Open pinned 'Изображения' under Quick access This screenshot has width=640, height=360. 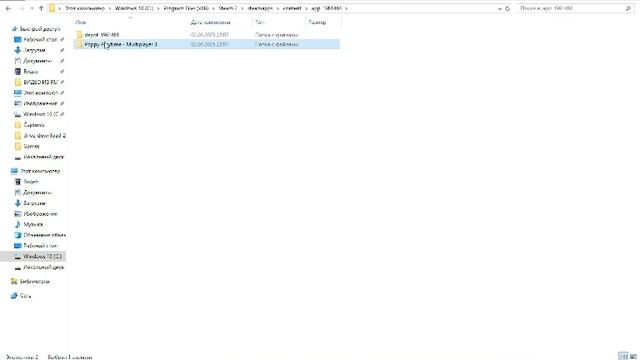(40, 103)
